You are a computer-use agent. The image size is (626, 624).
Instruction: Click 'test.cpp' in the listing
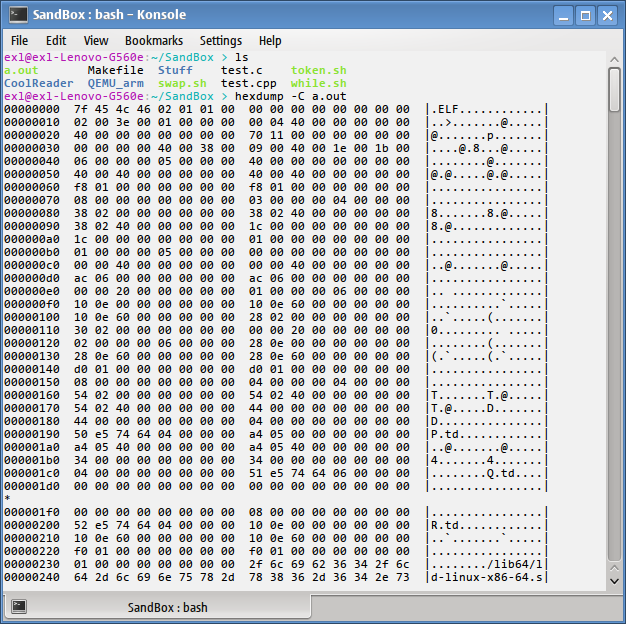pos(249,83)
